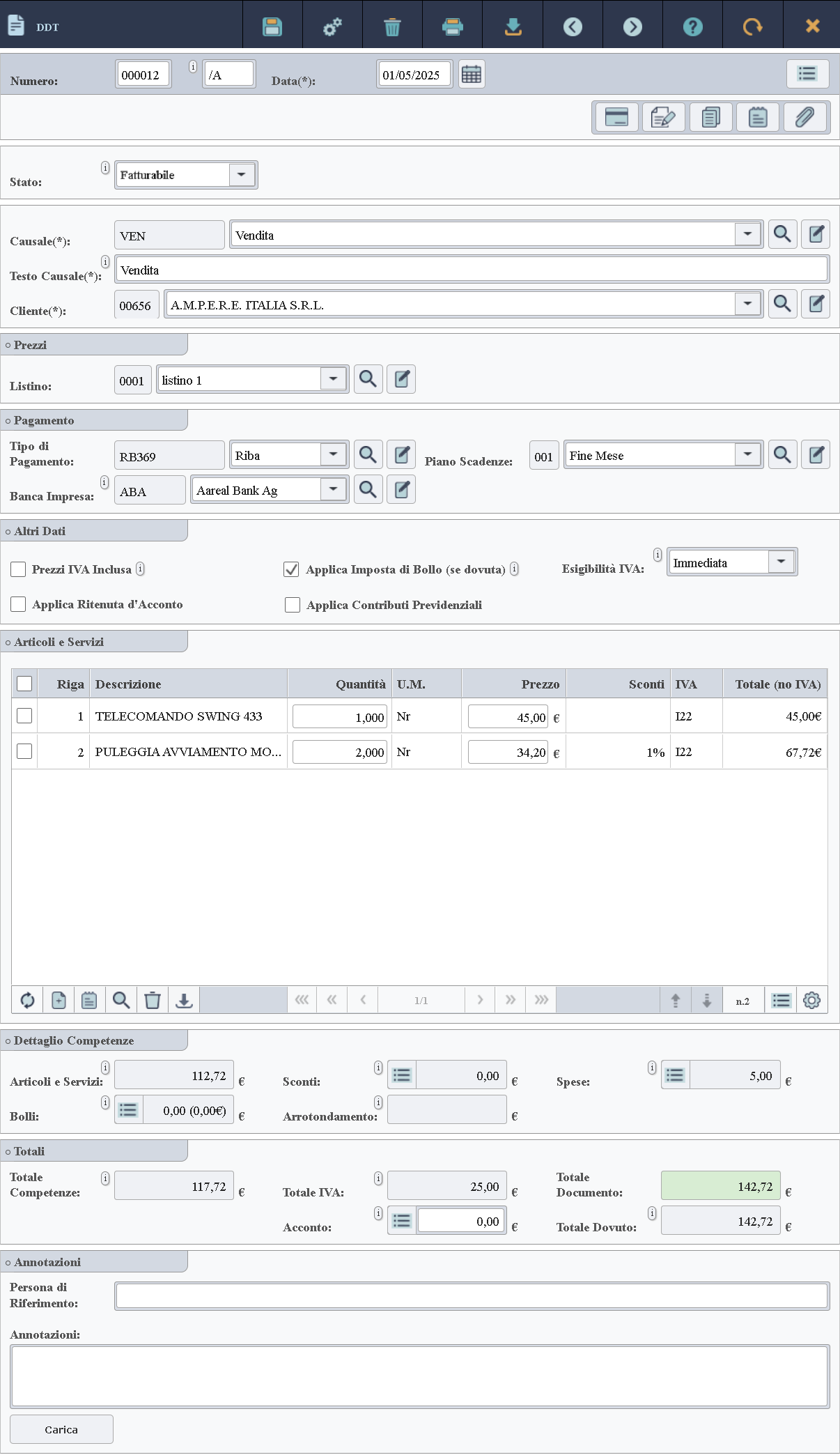Enable Applica Contributi Previdenziali
Image resolution: width=840 pixels, height=1455 pixels.
pos(293,605)
